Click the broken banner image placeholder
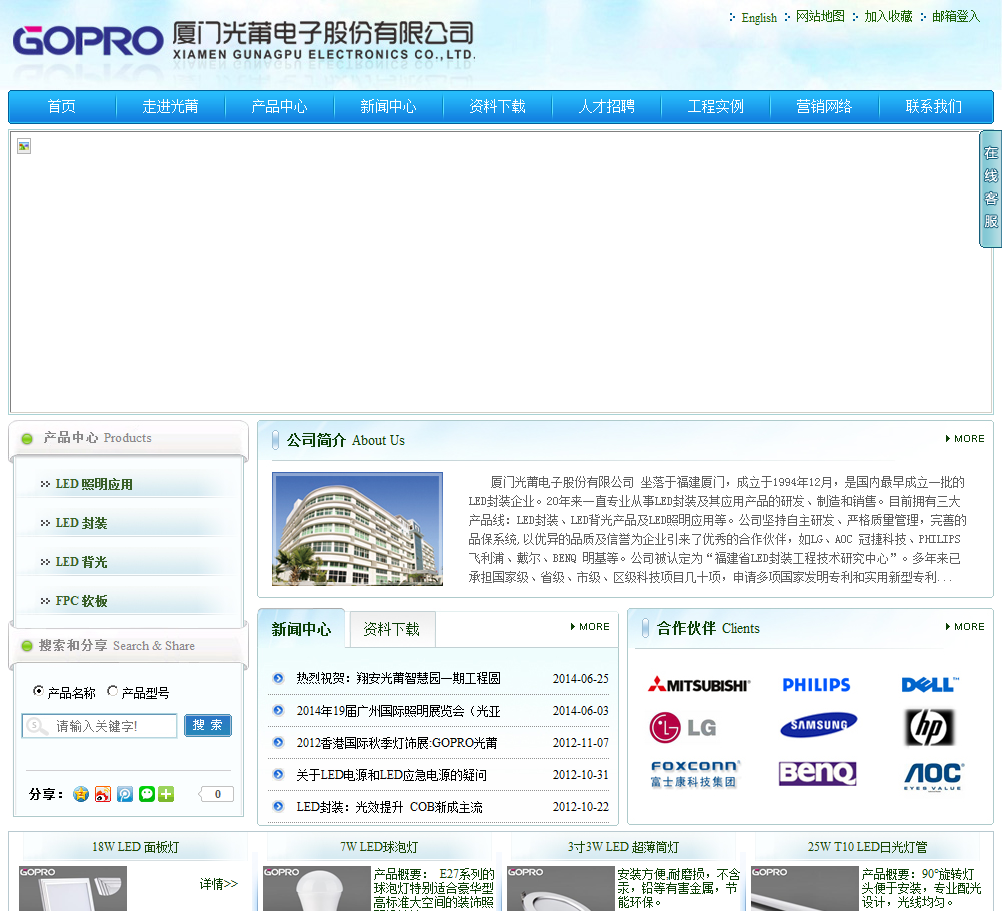 pos(24,146)
